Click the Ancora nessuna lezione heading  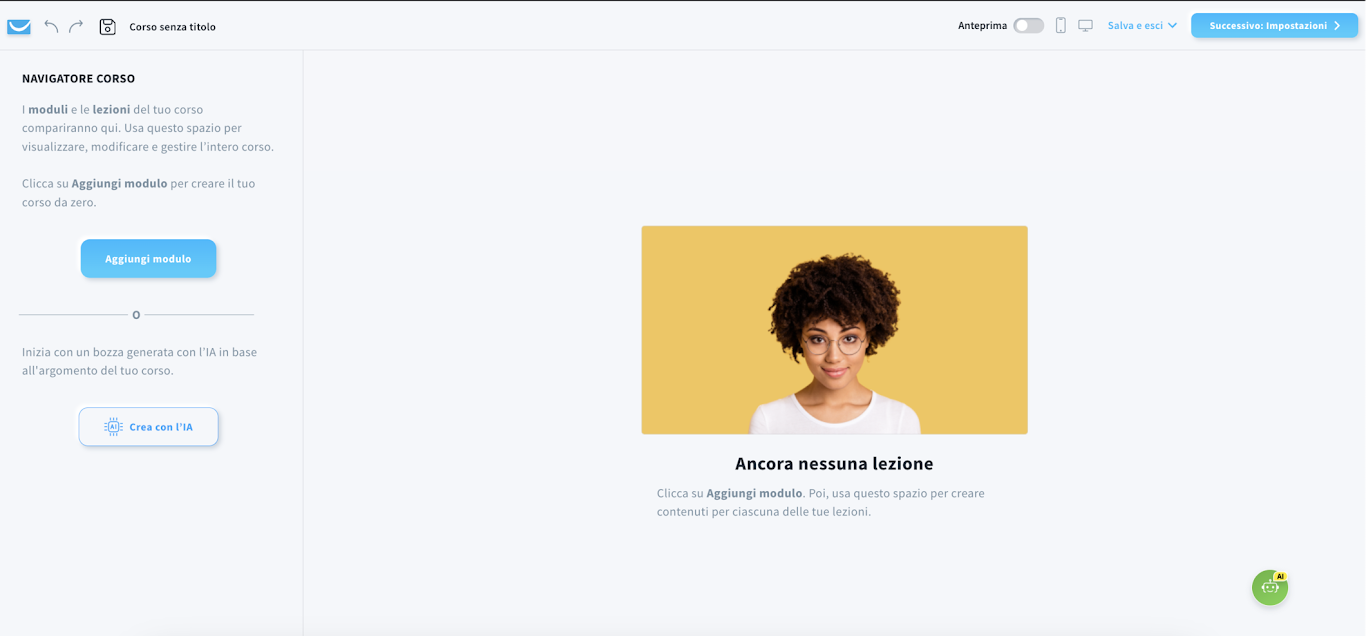coord(834,463)
